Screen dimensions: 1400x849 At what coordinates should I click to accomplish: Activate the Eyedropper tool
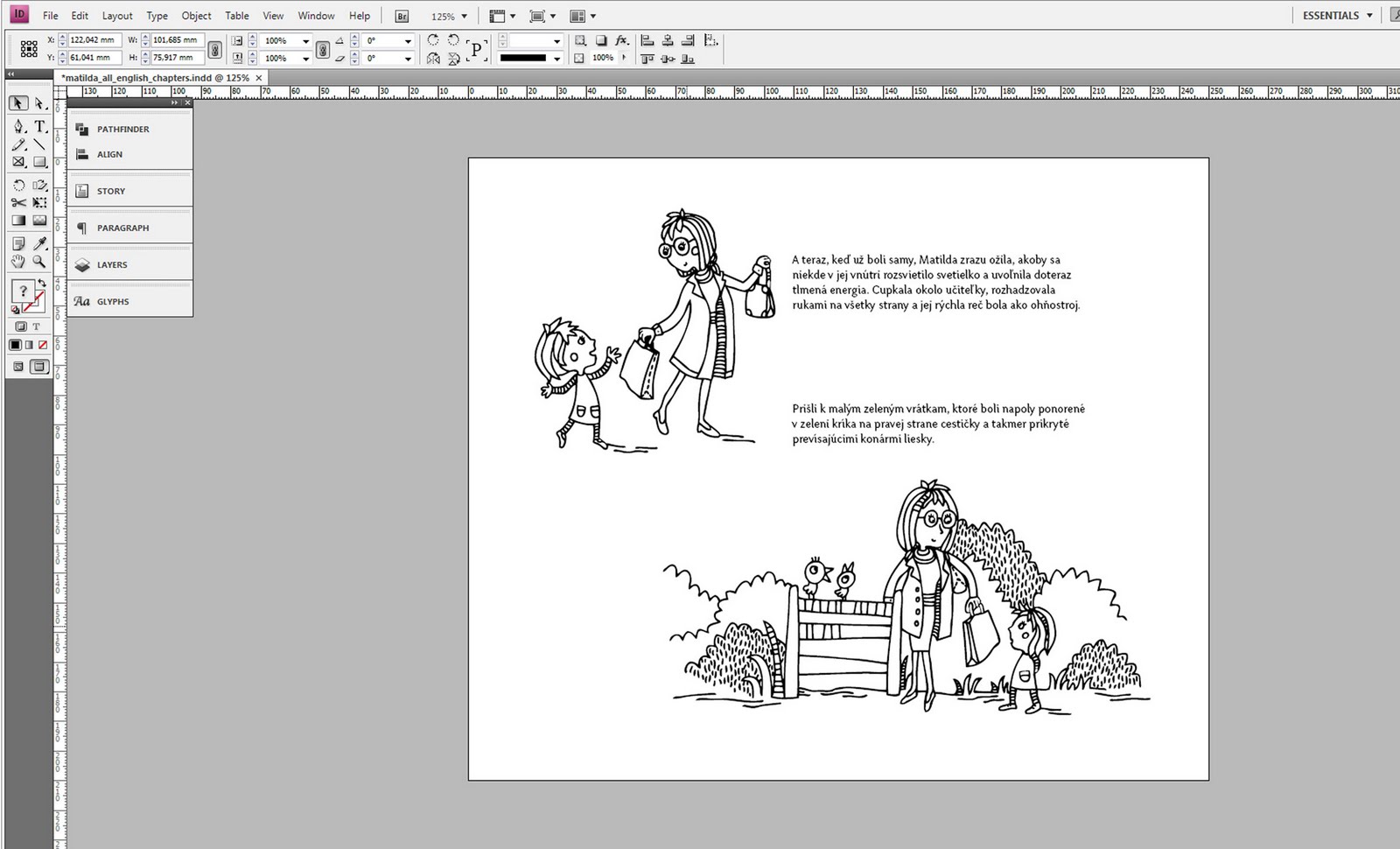pos(39,243)
